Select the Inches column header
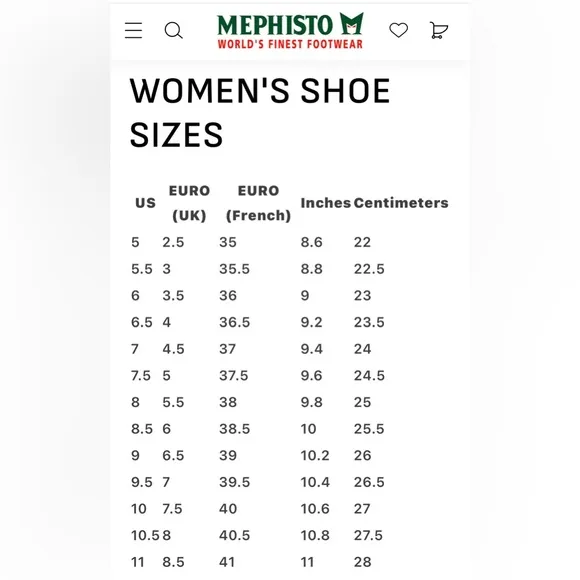 click(x=326, y=203)
